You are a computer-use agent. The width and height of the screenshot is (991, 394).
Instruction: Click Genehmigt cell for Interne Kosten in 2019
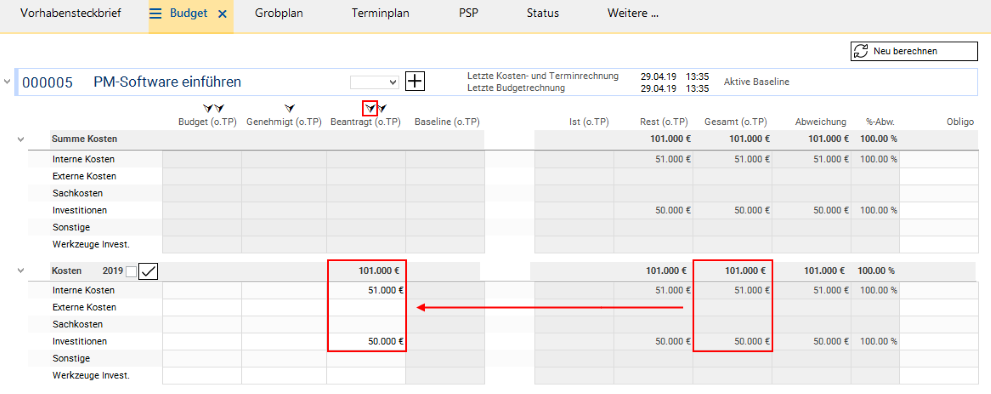click(x=284, y=290)
